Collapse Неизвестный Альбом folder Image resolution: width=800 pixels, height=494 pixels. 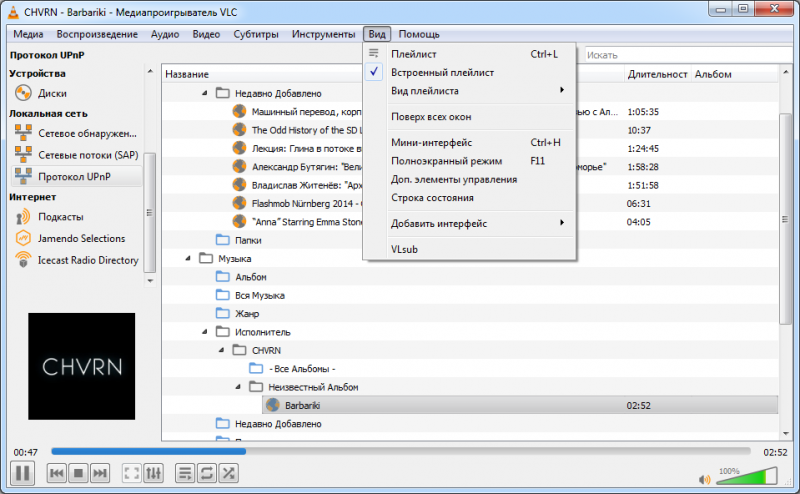coord(238,387)
